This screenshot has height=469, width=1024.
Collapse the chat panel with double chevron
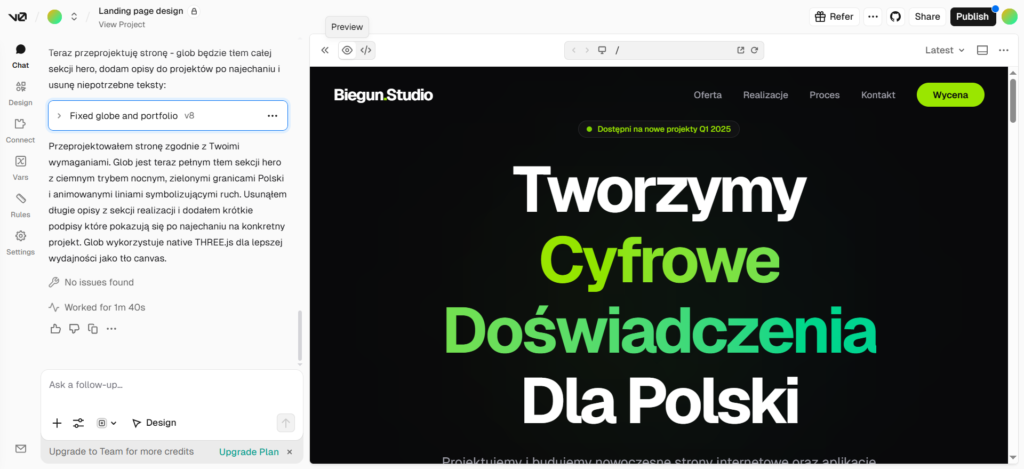point(325,50)
